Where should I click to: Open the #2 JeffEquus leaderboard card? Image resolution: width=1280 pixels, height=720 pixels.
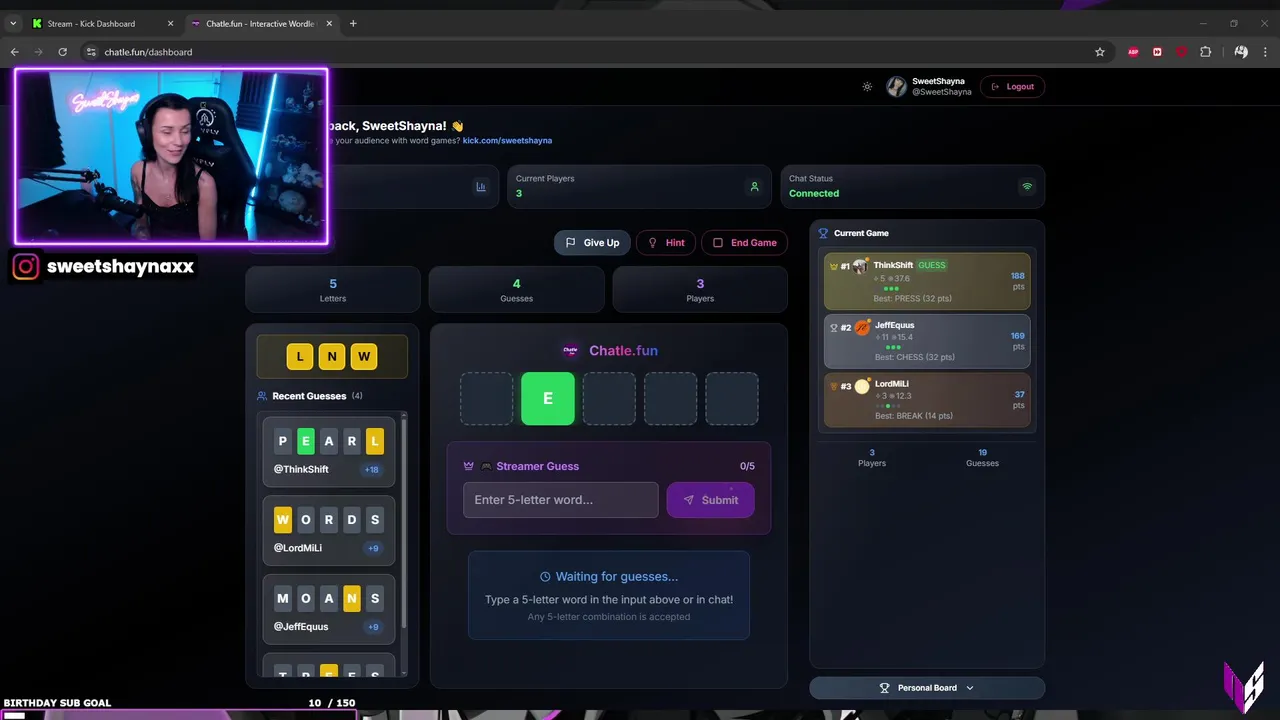pos(927,340)
